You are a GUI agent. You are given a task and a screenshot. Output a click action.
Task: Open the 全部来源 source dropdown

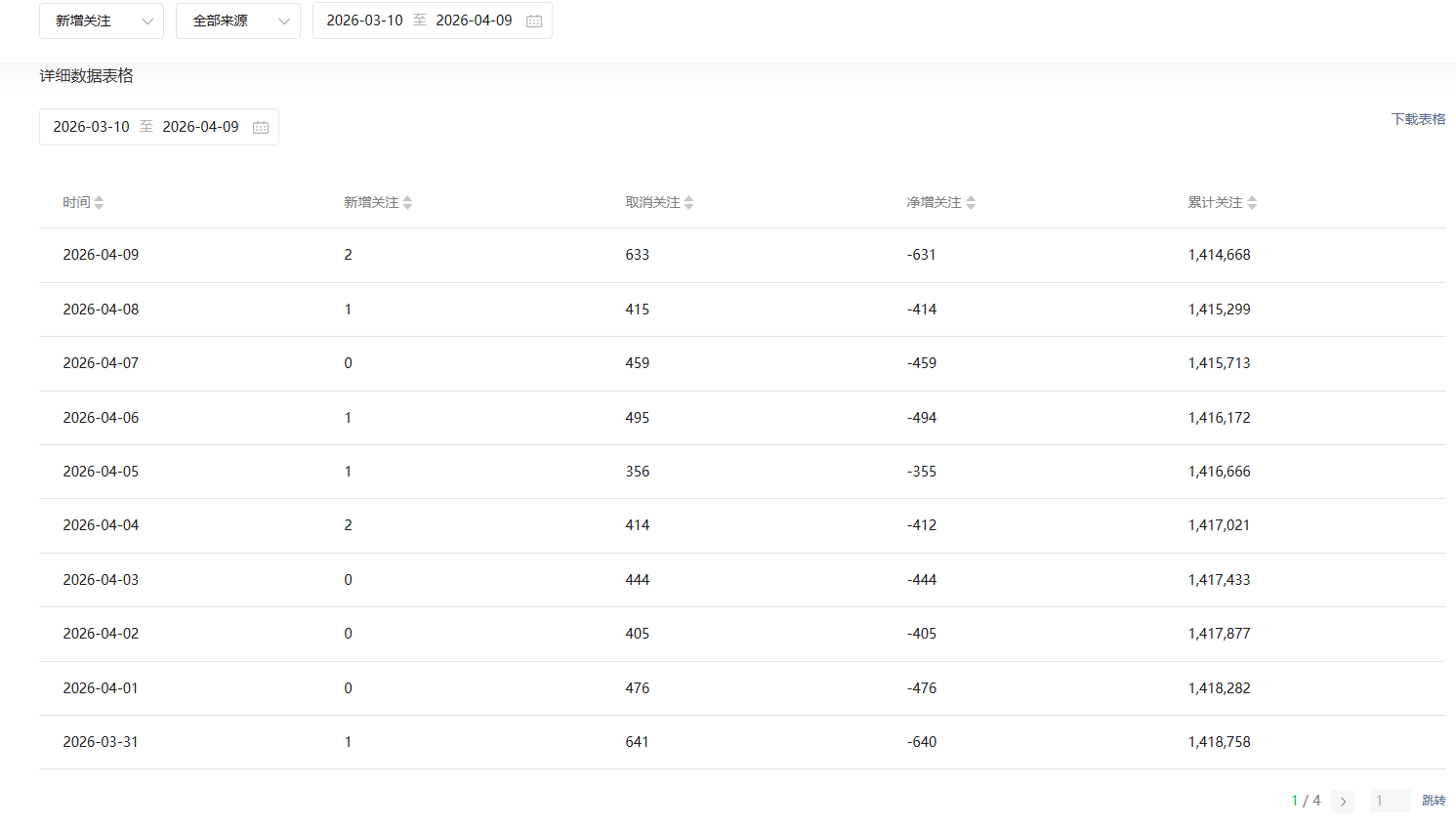(238, 21)
